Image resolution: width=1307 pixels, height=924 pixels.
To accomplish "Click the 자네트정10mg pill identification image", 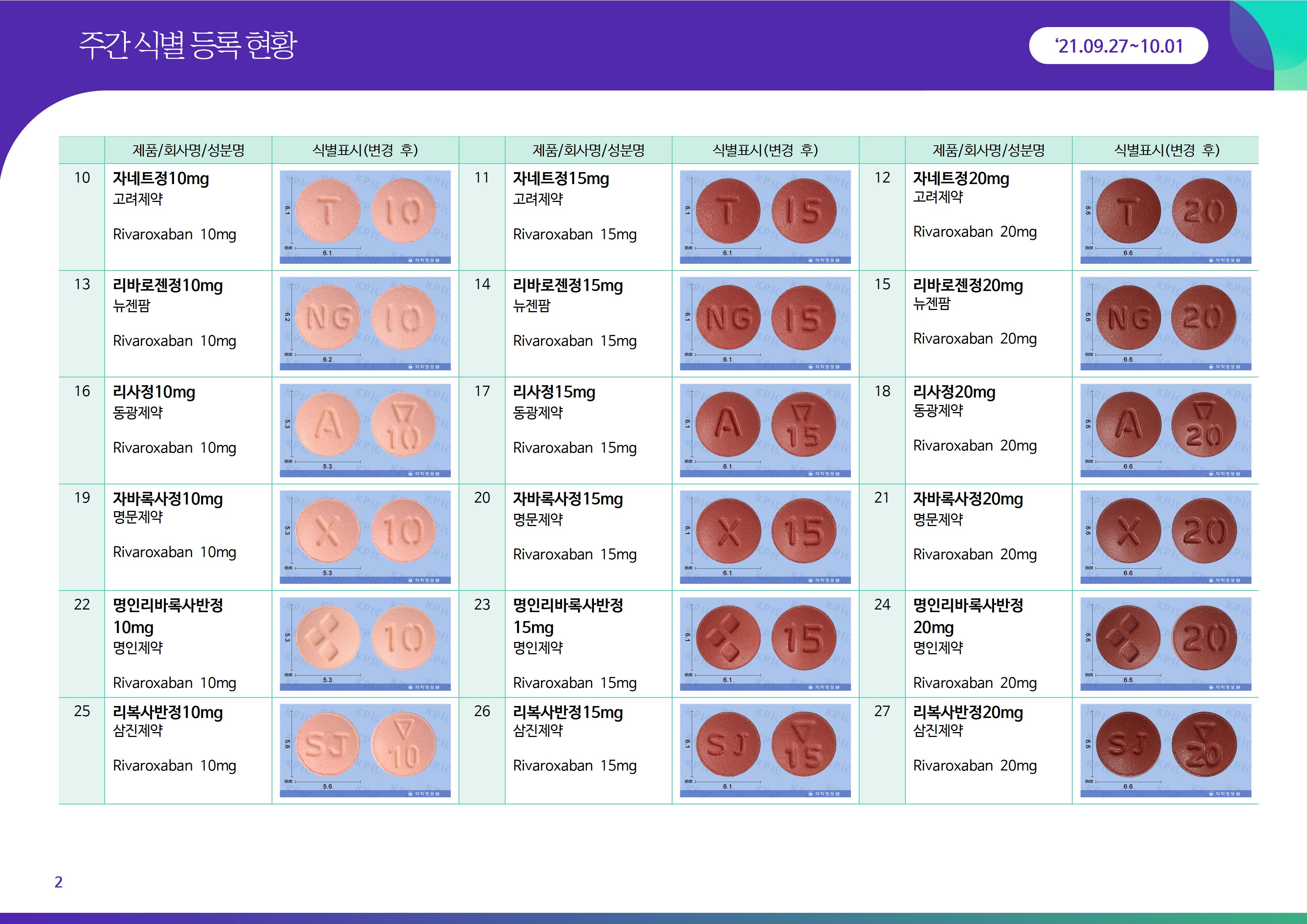I will 365,217.
